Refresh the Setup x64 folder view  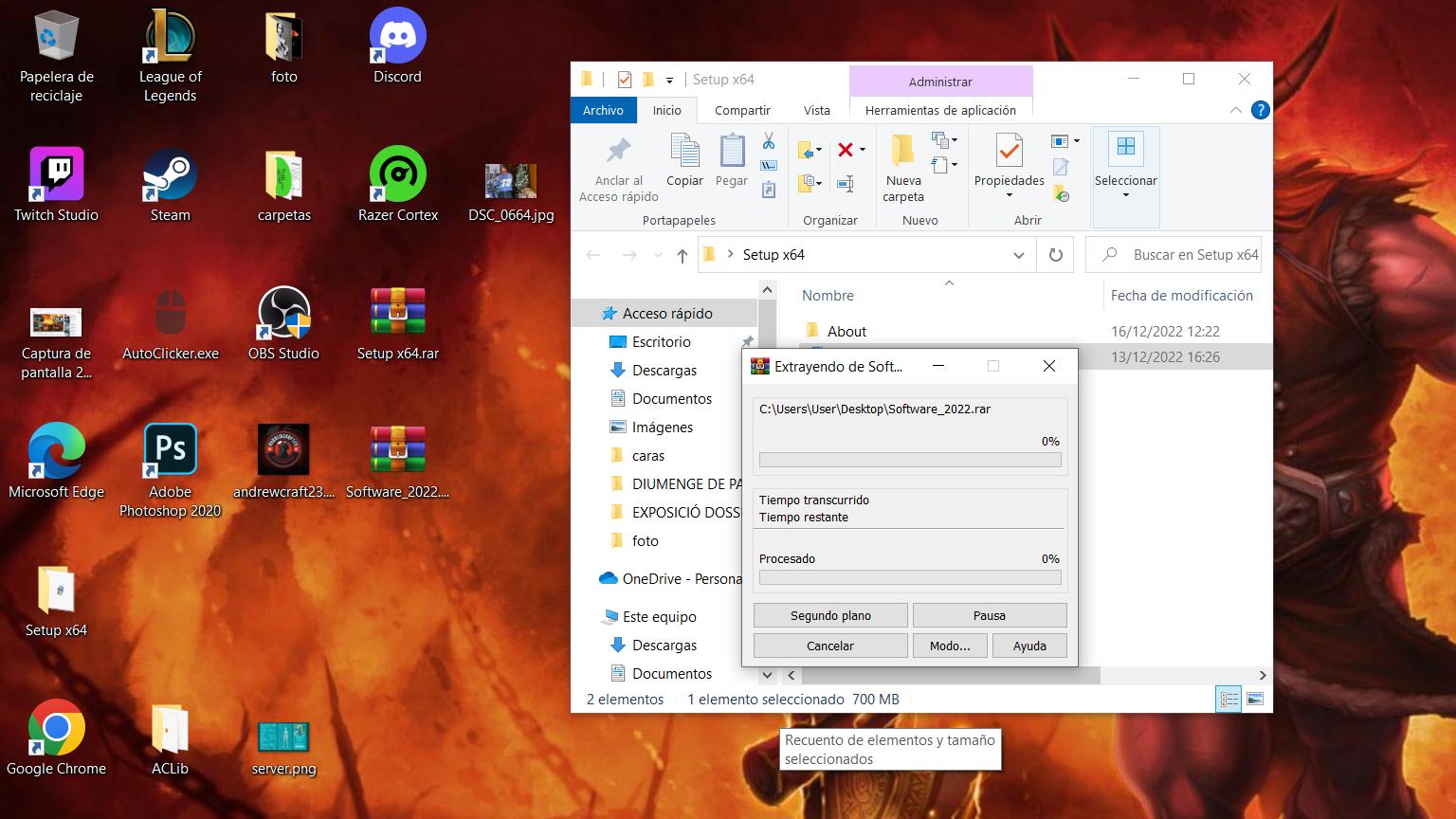(1055, 255)
